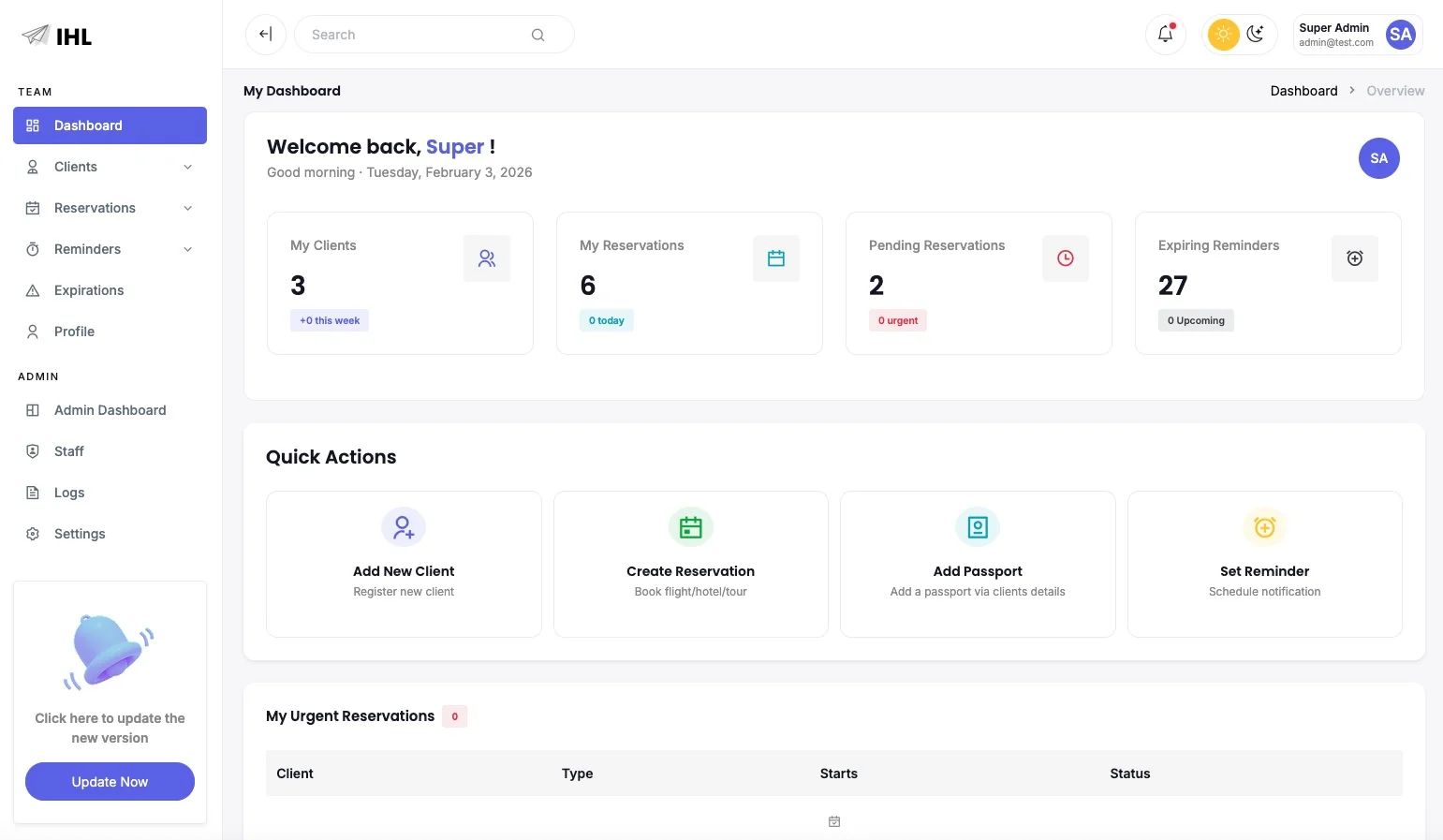Image resolution: width=1443 pixels, height=840 pixels.
Task: Click Dashboard grid icon in sidebar
Action: point(33,125)
